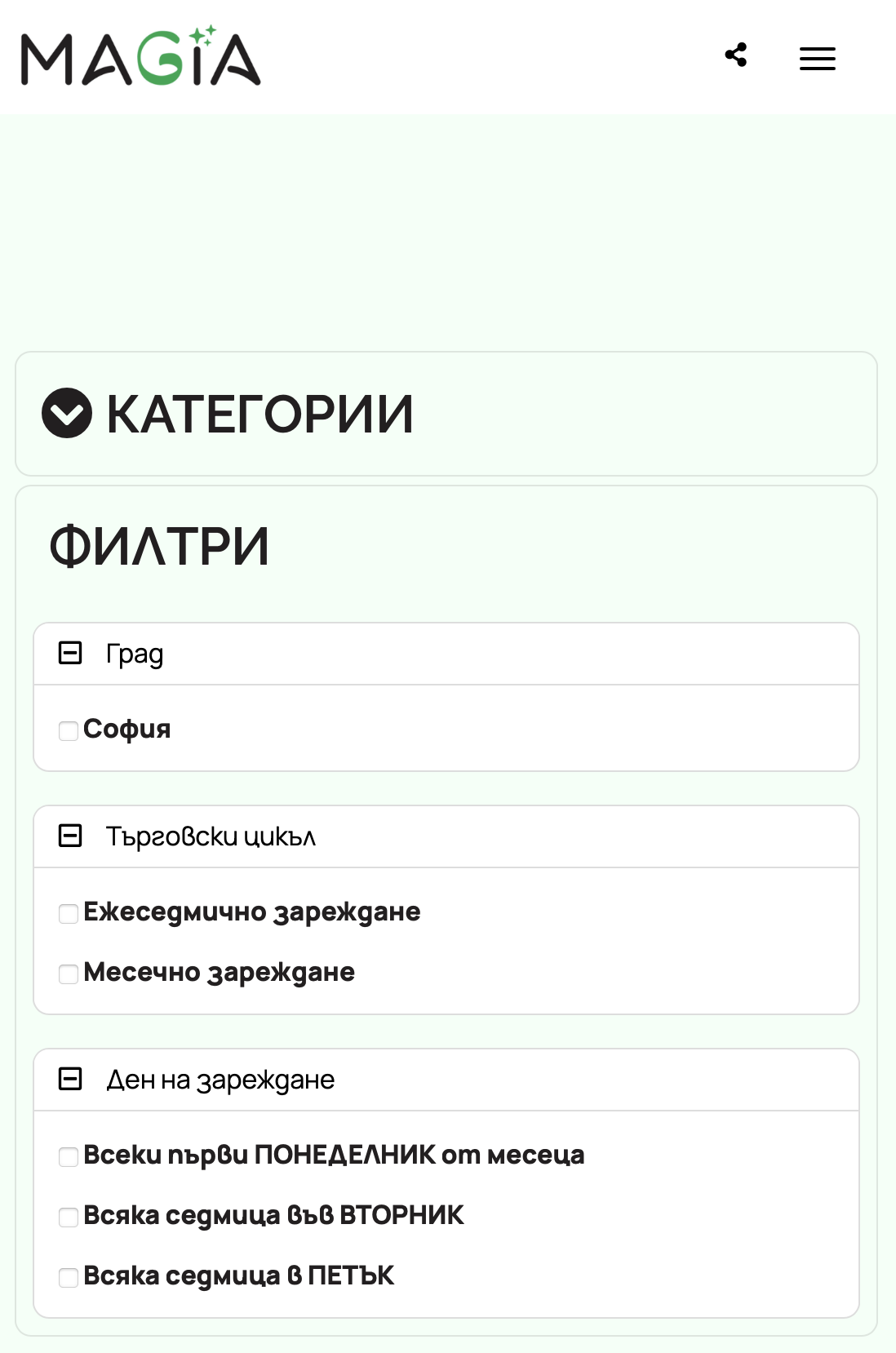Check Всяка седмица във ВТОРНИК checkbox
The image size is (896, 1353).
69,1217
